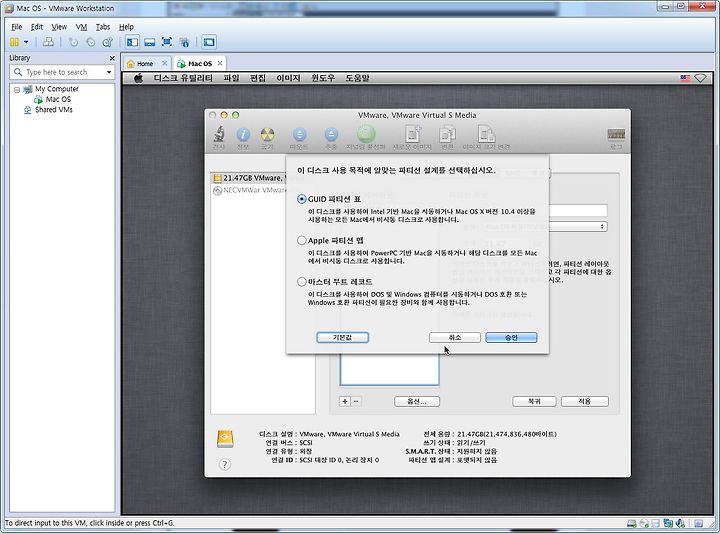Click the sound device icon in status bar

click(x=680, y=523)
